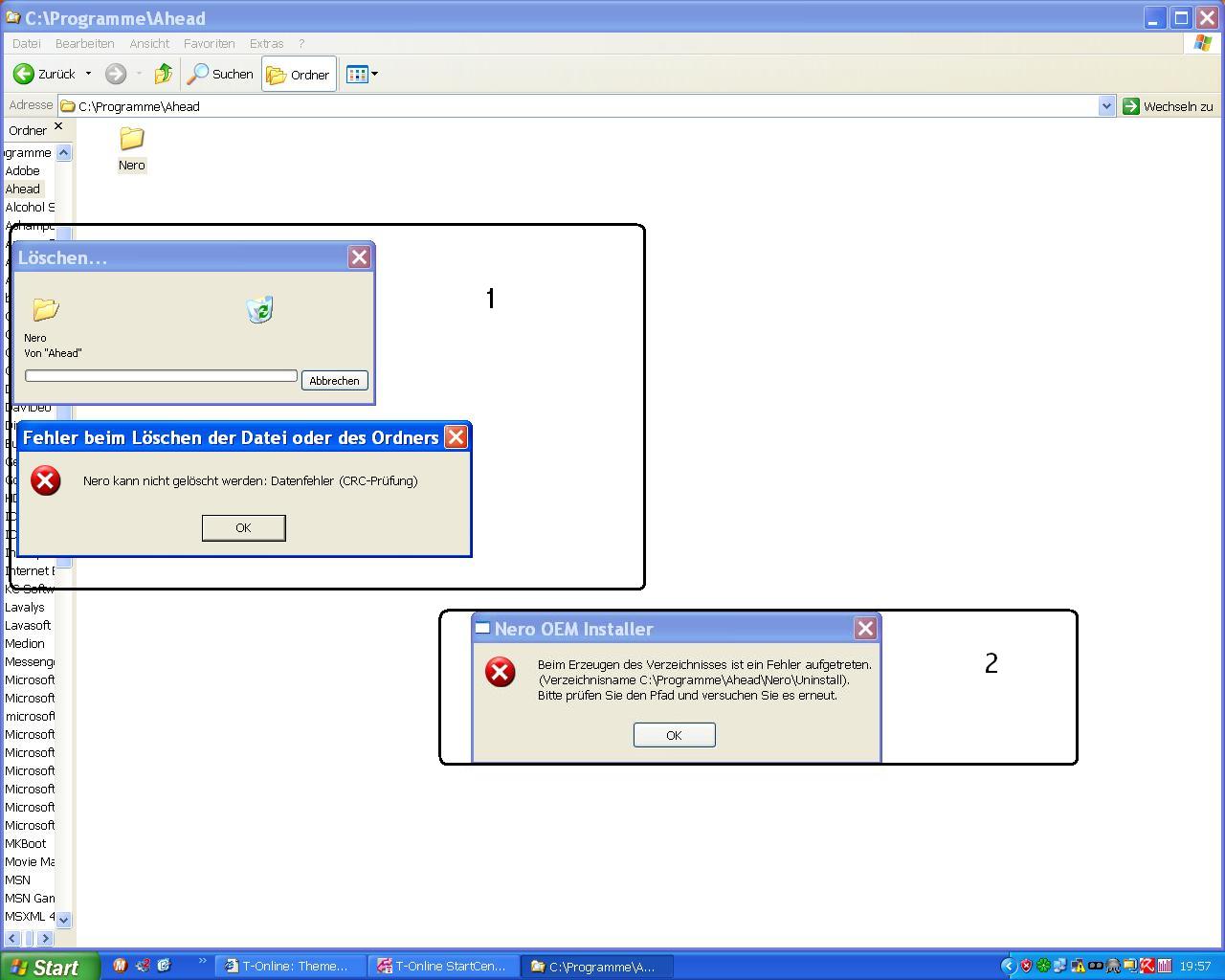Open the Suchen search pane
Screen dimensions: 1225x980
click(220, 74)
